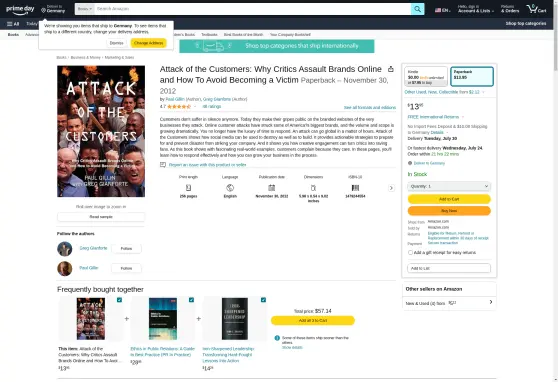Open Paul Gillin author link in byline
The width and height of the screenshot is (558, 382).
[x=175, y=99]
